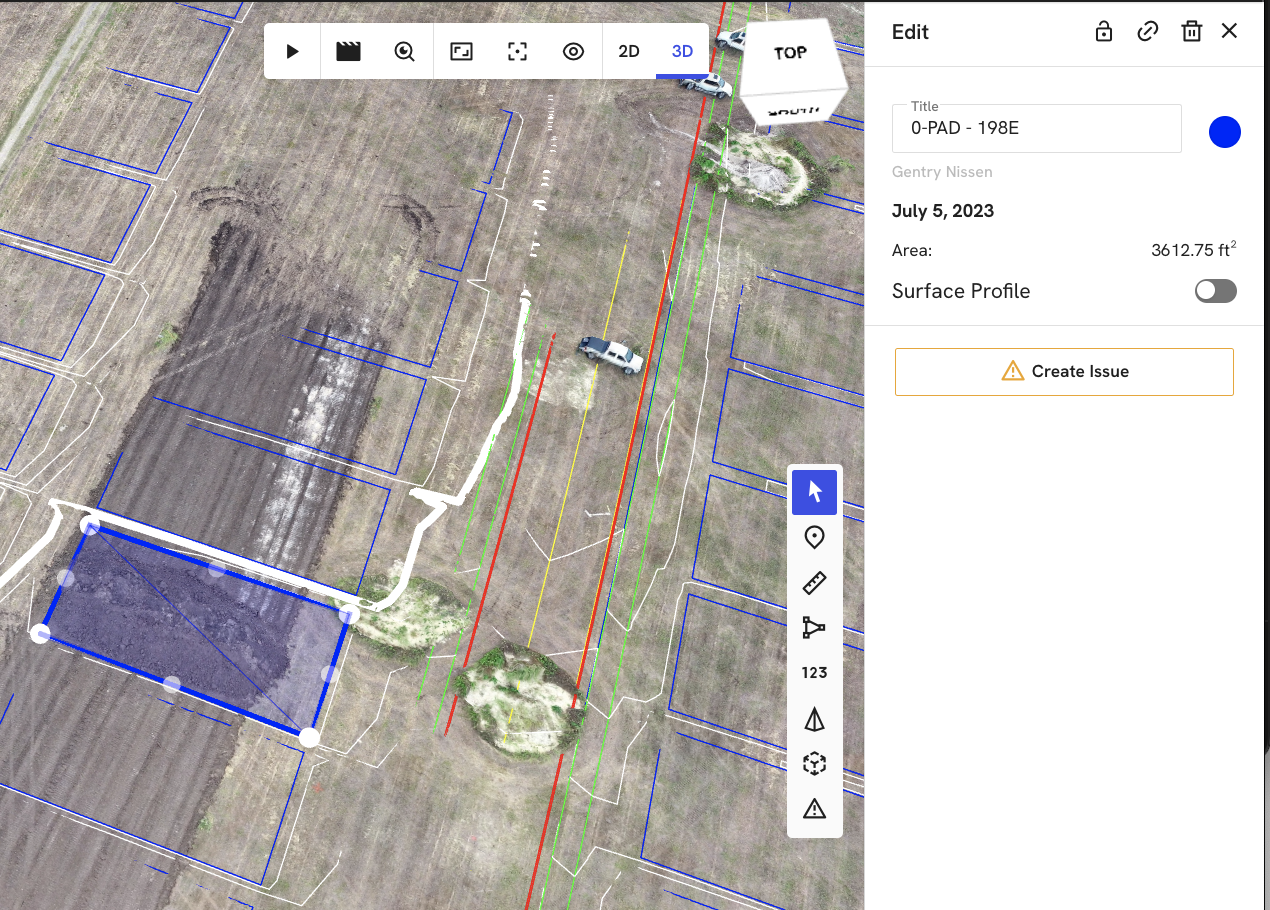1270x910 pixels.
Task: Toggle layer visibility with the eye icon
Action: point(573,51)
